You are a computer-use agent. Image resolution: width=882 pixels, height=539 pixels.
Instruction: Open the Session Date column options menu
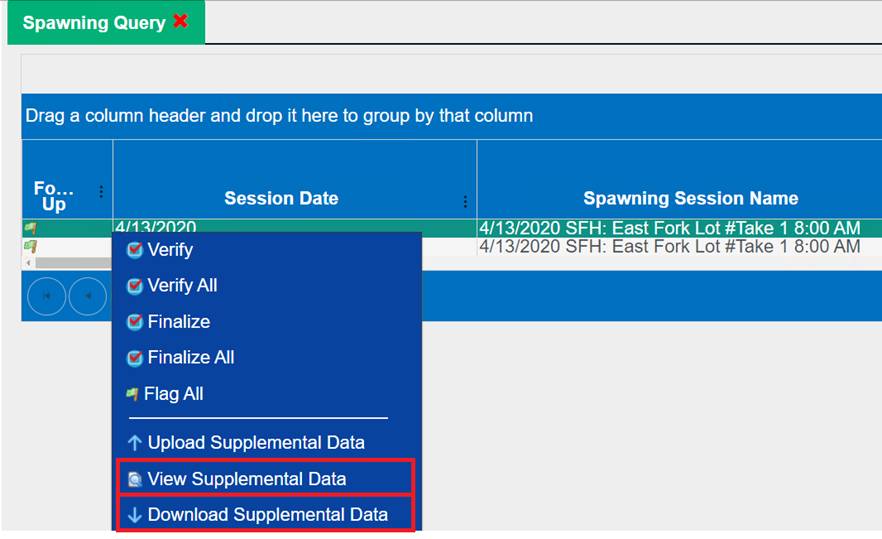pyautogui.click(x=465, y=201)
